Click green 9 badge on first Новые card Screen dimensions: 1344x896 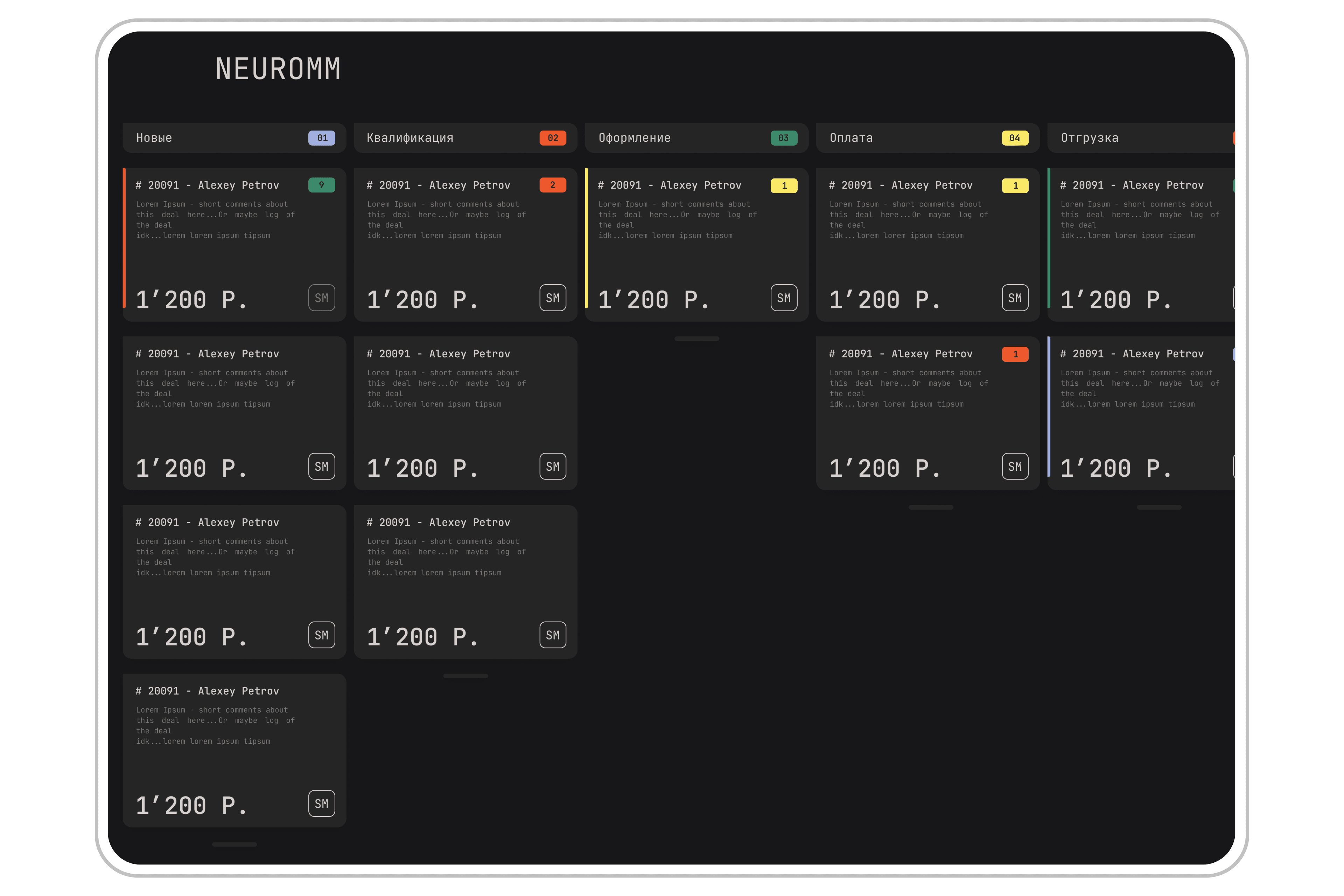[322, 185]
